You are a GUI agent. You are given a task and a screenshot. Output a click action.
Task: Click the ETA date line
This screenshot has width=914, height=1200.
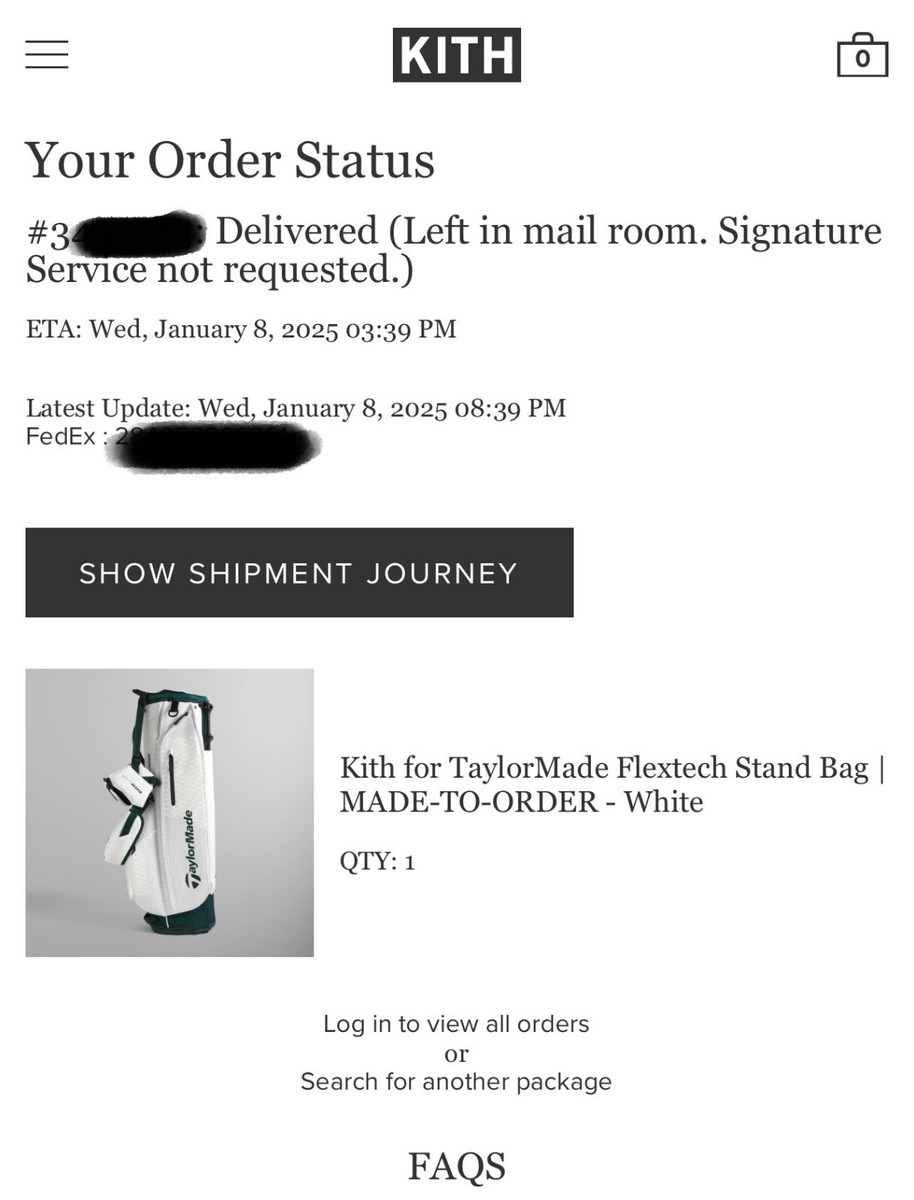pyautogui.click(x=241, y=329)
